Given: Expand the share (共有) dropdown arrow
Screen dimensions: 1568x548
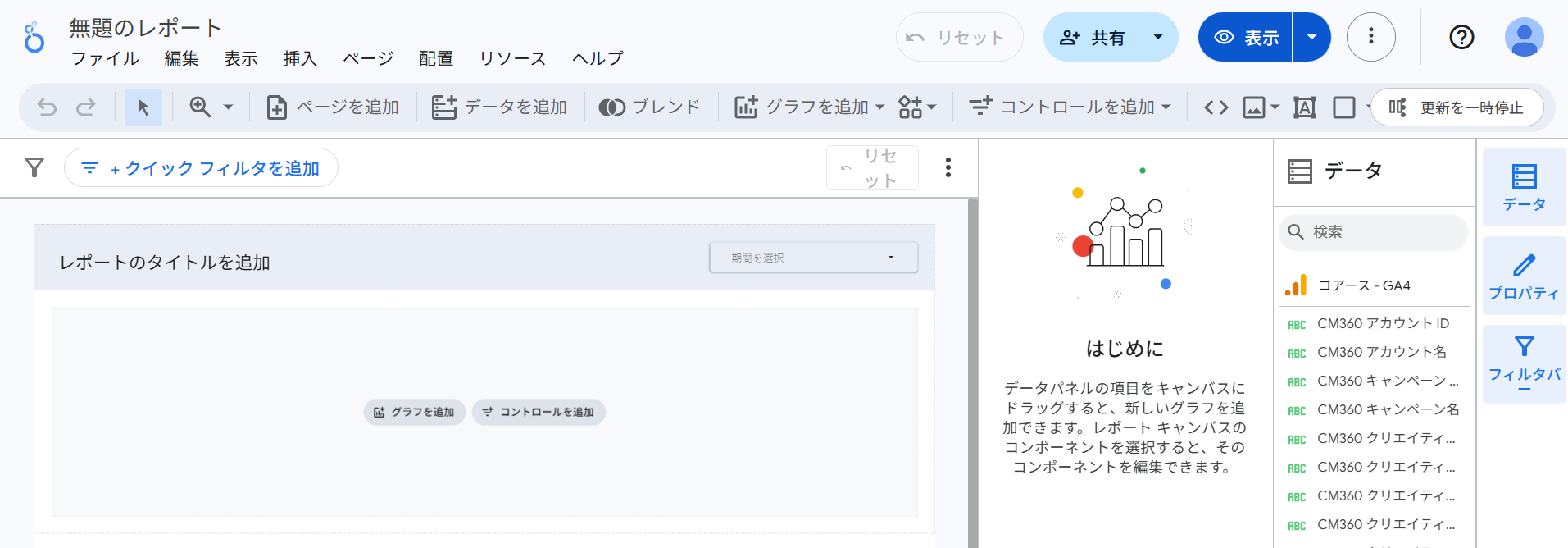Looking at the screenshot, I should [1158, 37].
